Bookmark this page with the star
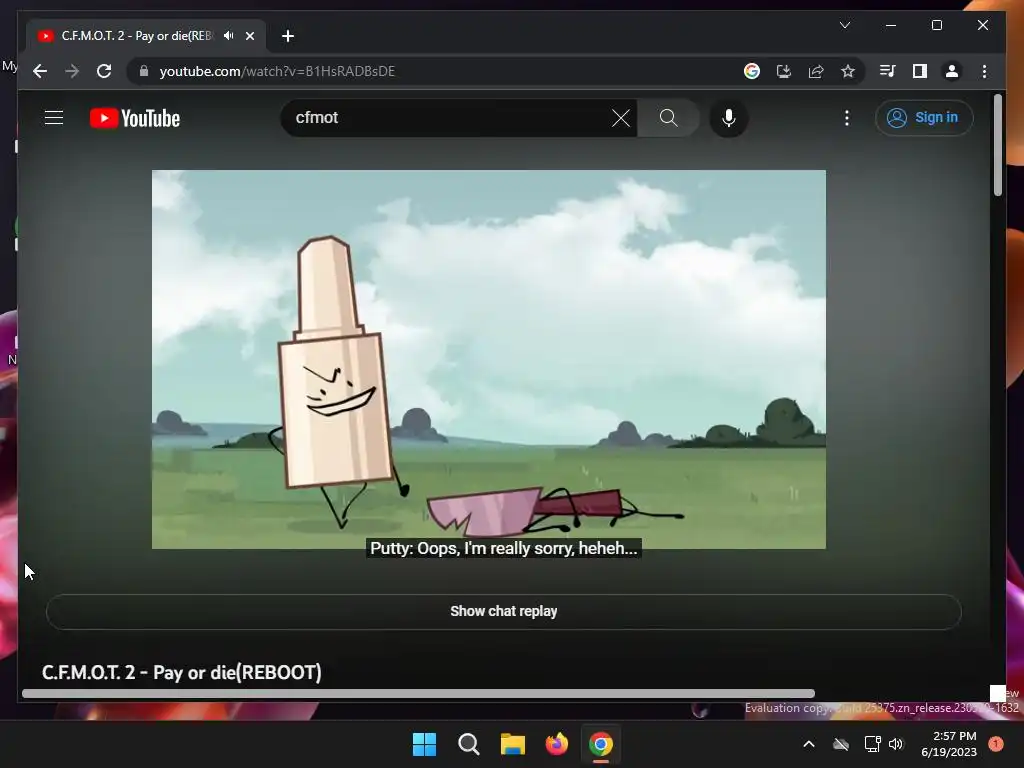This screenshot has height=768, width=1024. coord(848,71)
